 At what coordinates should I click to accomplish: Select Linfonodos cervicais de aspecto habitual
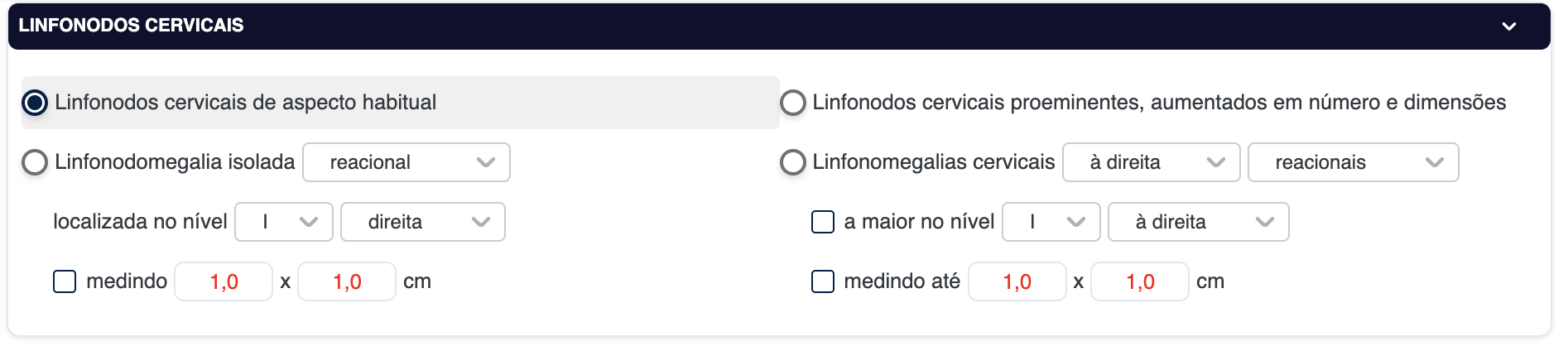tap(35, 103)
